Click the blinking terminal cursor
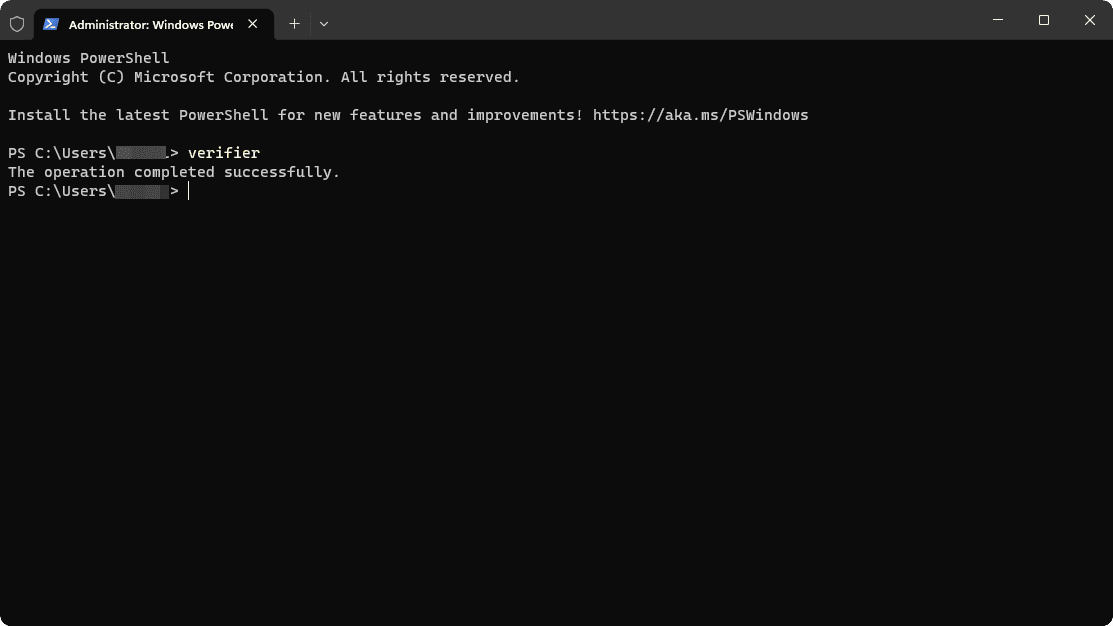Screen dimensions: 1113x626 pyautogui.click(x=188, y=190)
